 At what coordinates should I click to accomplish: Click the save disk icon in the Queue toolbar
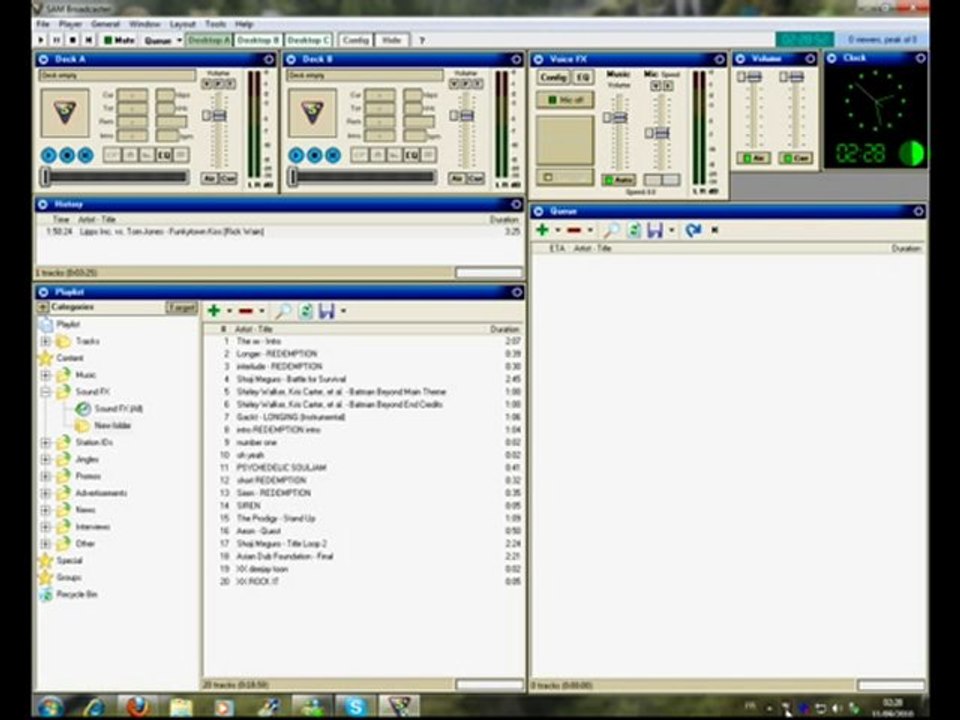click(654, 230)
